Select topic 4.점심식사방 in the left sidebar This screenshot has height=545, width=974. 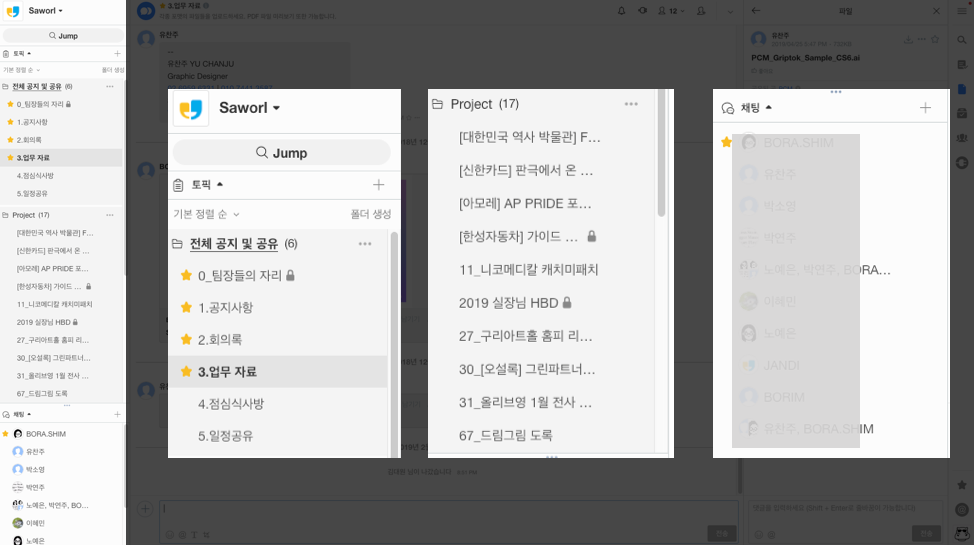tap(35, 175)
